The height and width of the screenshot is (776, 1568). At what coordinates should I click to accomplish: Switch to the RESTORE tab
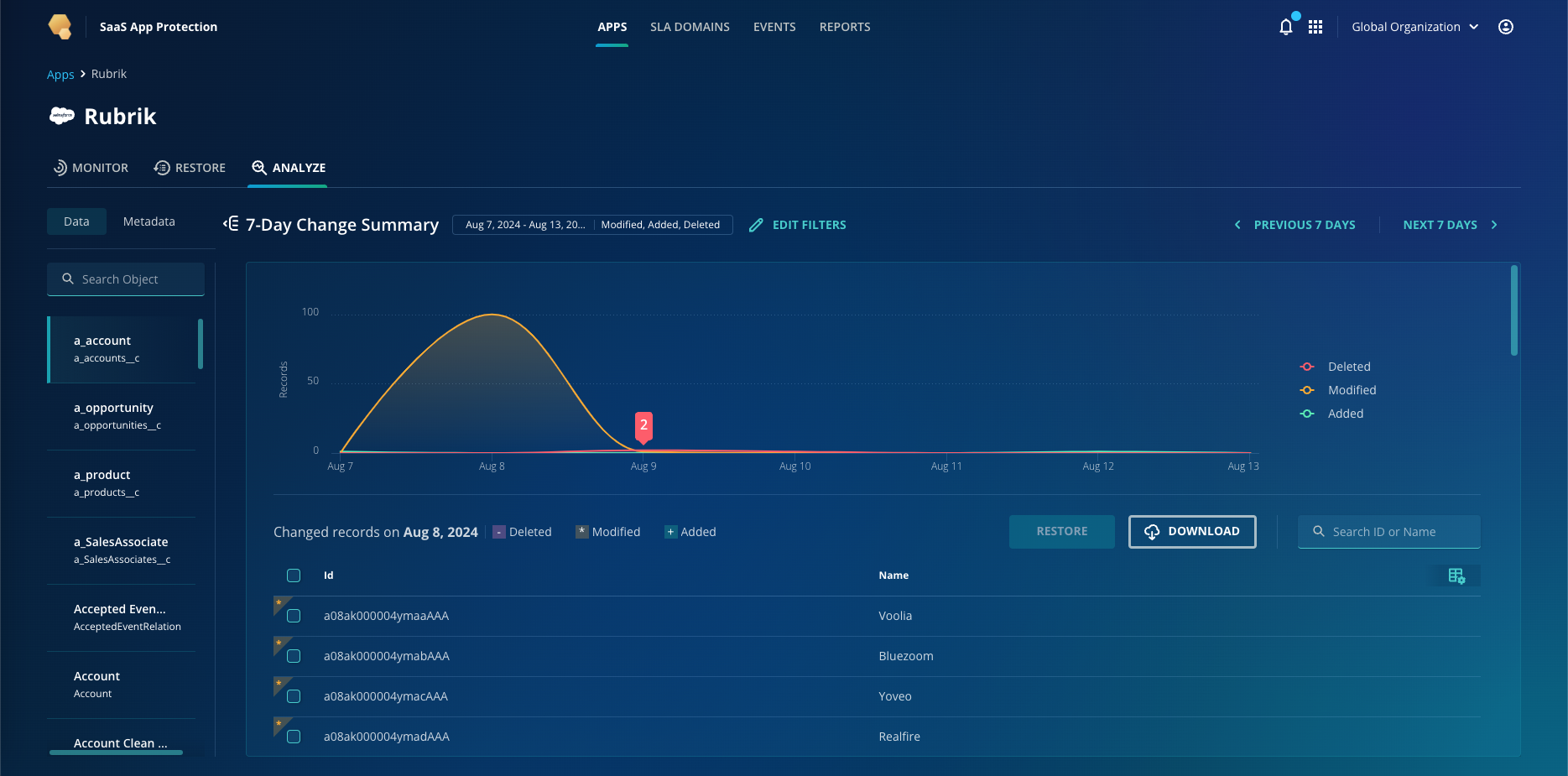click(190, 168)
